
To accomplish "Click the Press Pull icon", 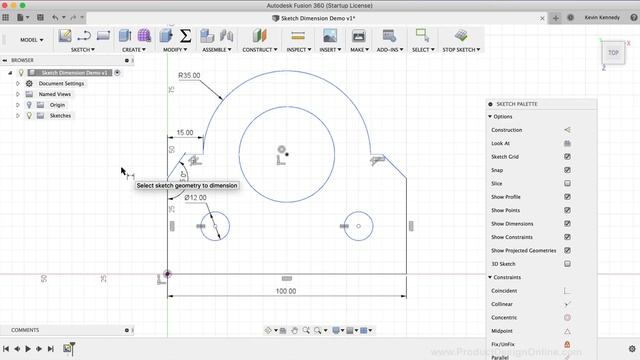I will coord(166,36).
